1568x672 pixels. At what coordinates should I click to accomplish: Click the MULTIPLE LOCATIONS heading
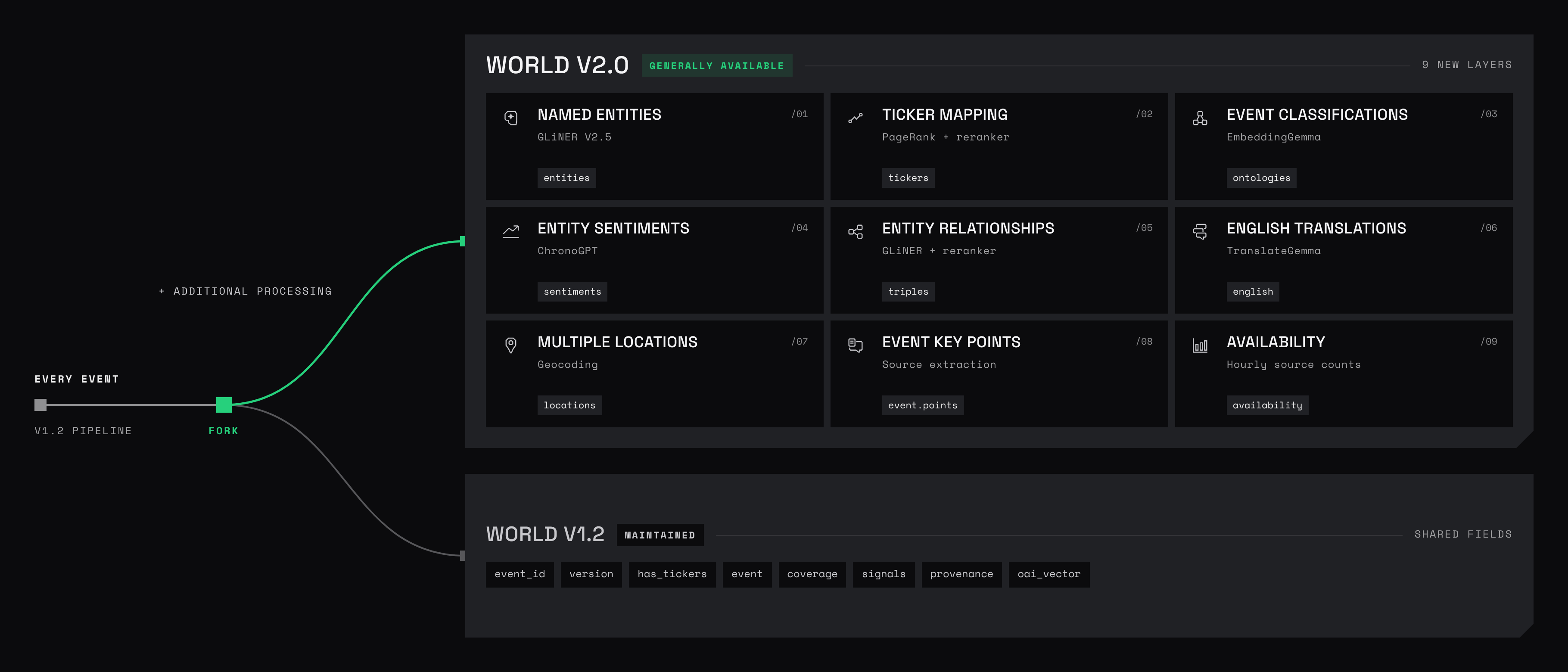(617, 342)
